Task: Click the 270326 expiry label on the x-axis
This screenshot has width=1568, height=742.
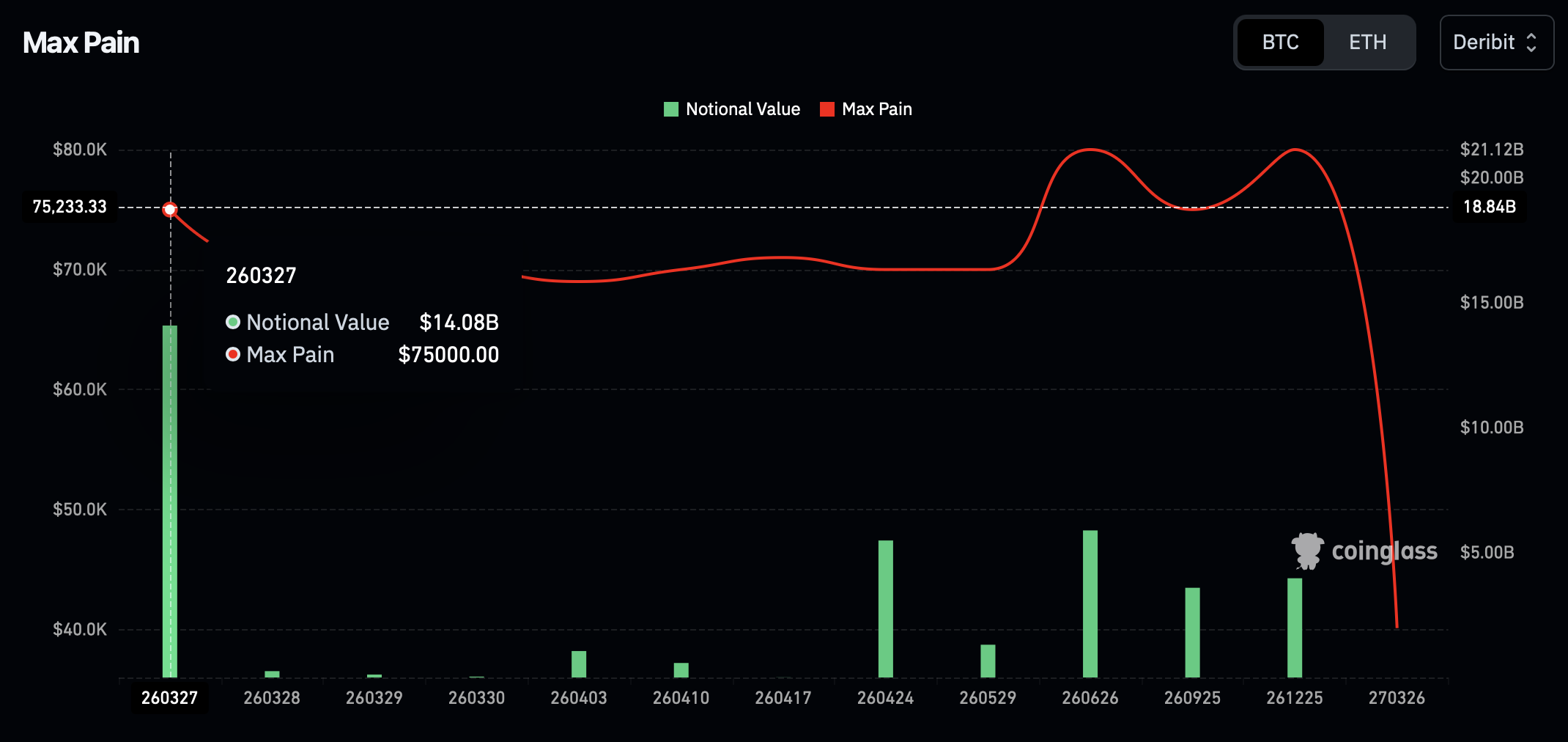Action: pyautogui.click(x=1397, y=698)
